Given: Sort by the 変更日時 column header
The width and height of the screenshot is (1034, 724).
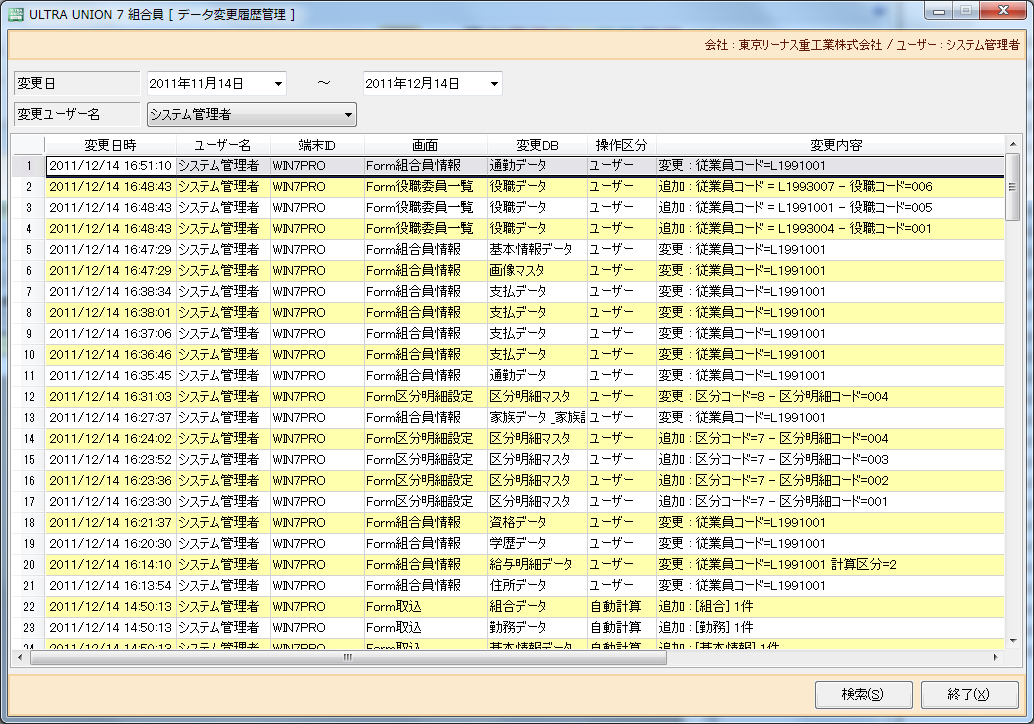Looking at the screenshot, I should [x=110, y=145].
